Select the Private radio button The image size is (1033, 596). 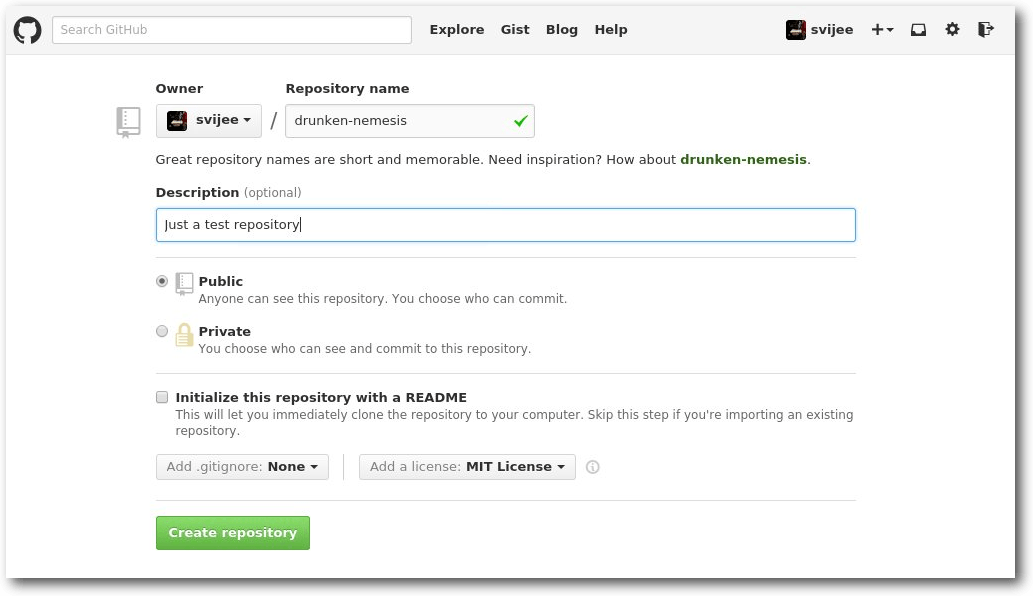162,332
